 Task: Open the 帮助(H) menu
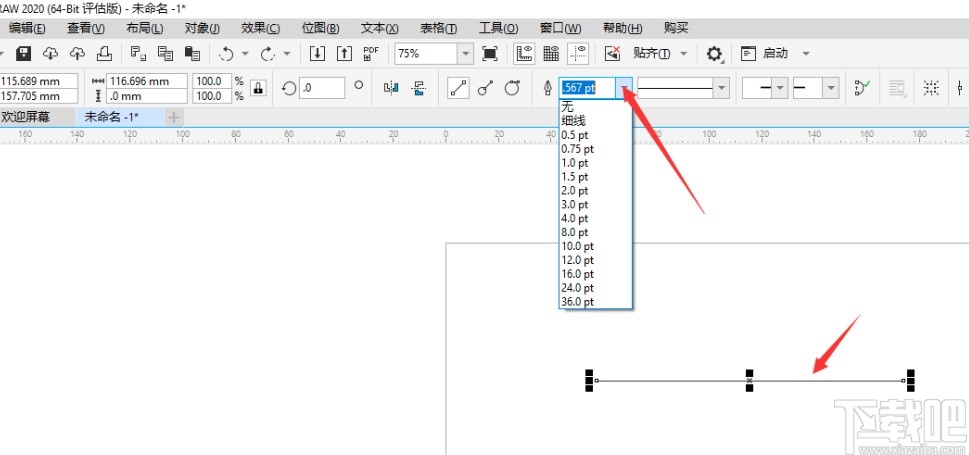622,28
